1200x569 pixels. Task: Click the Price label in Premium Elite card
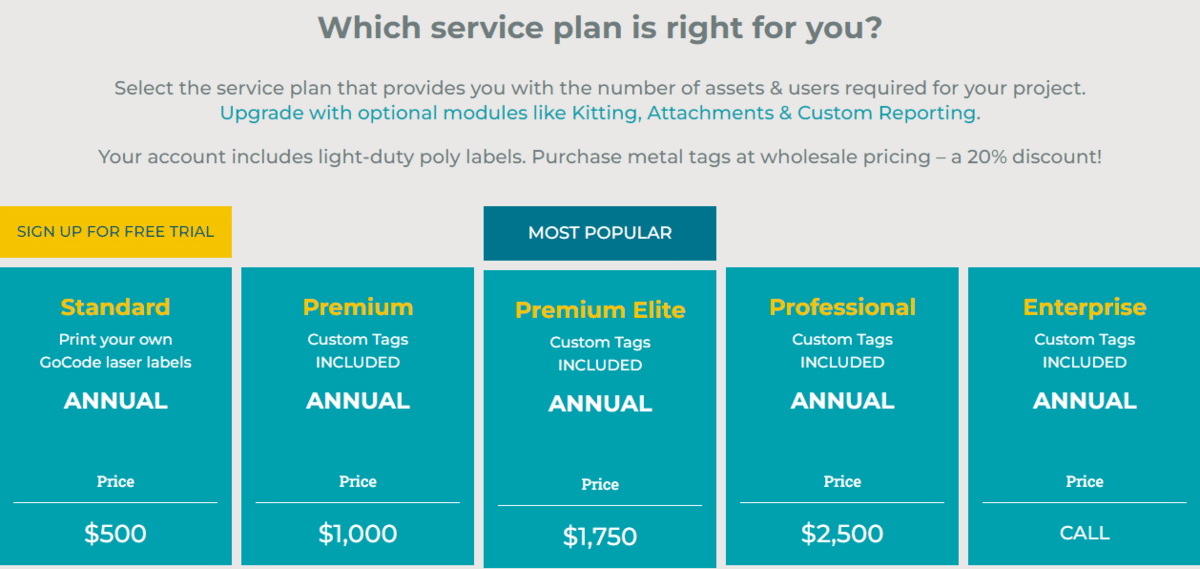[600, 485]
